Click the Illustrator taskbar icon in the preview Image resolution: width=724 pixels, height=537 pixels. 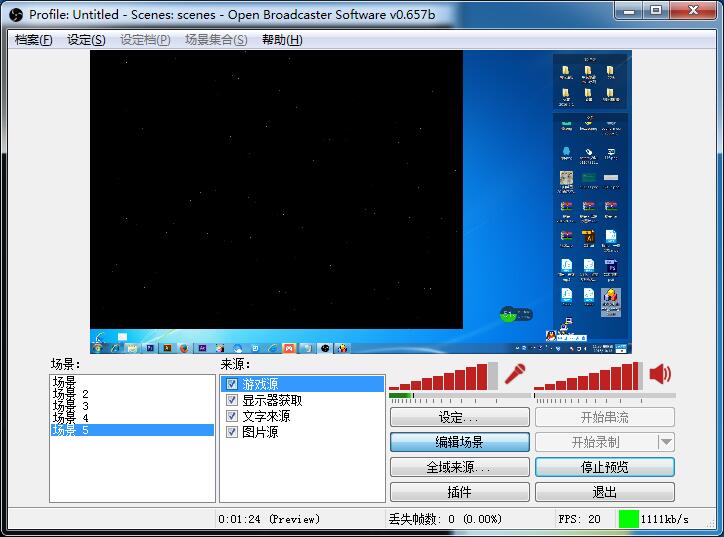point(167,348)
